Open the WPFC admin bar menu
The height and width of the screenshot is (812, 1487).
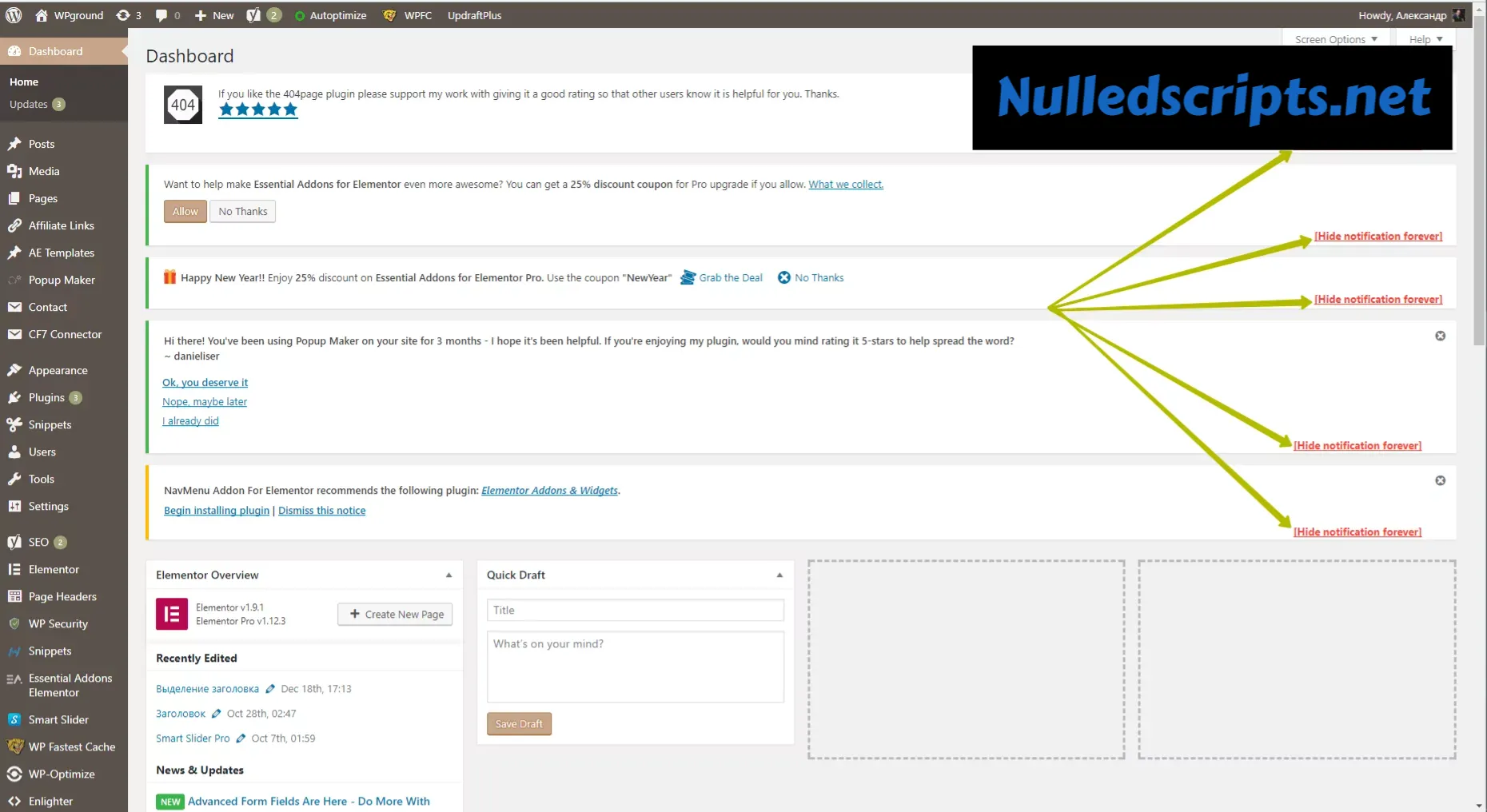tap(408, 15)
